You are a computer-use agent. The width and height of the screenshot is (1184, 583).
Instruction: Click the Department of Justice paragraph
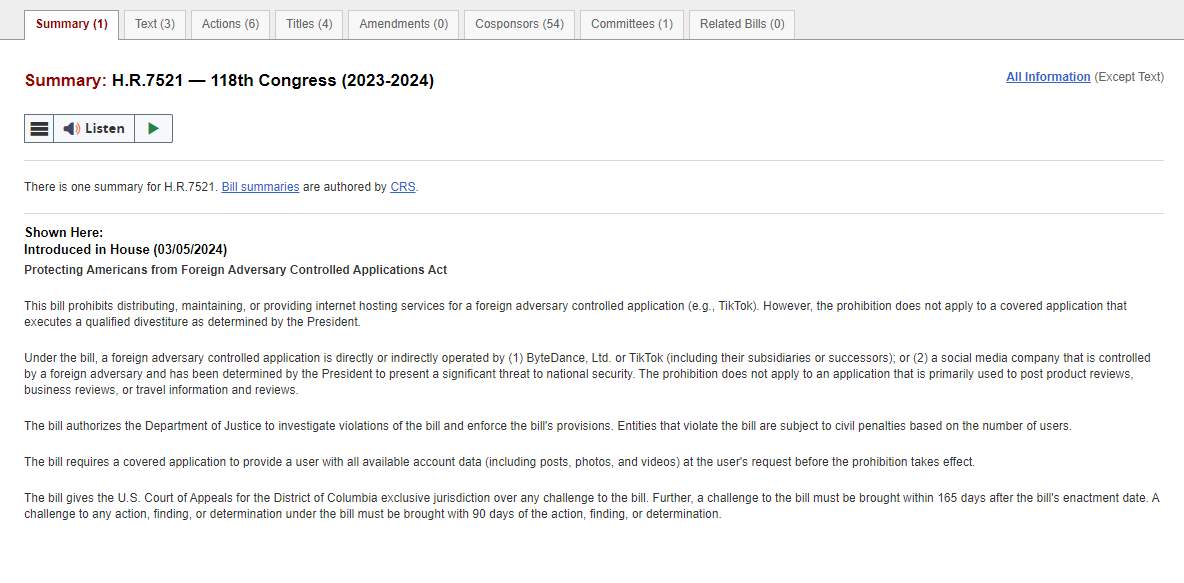tap(547, 426)
